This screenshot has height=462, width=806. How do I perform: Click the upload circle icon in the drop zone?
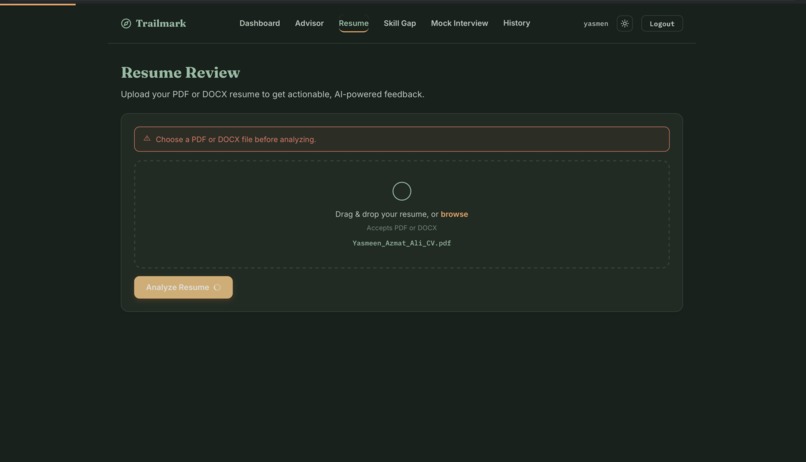401,191
